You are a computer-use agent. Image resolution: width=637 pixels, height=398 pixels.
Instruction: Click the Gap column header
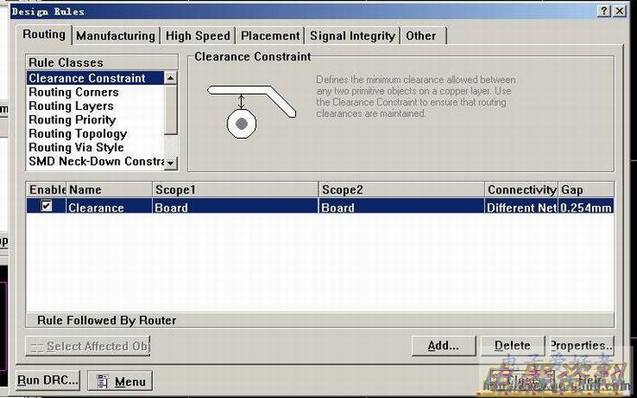(x=585, y=190)
